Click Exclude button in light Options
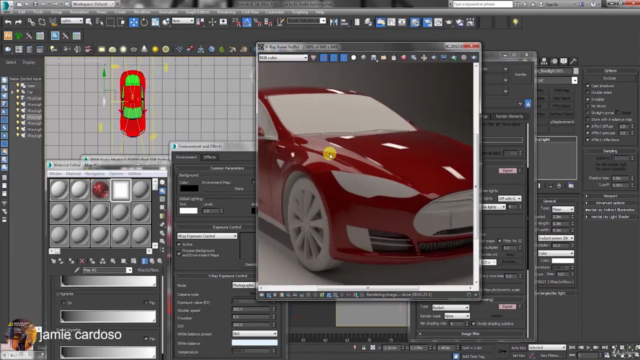 [610, 78]
